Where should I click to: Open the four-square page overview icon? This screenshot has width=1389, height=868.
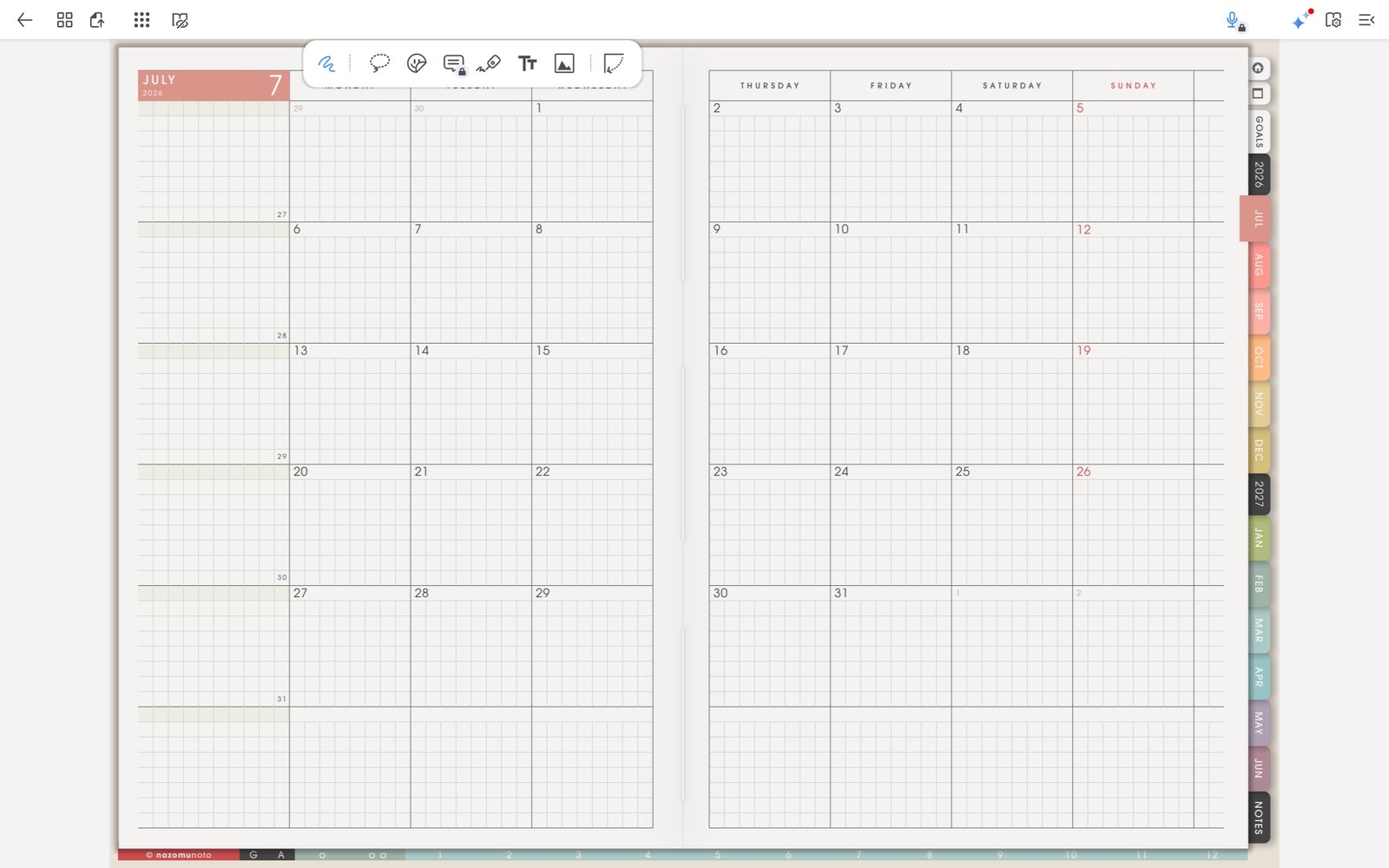64,20
